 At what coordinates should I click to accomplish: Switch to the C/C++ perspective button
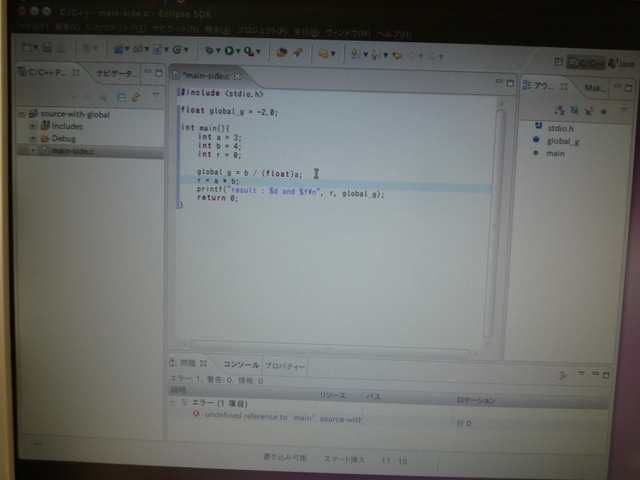click(586, 62)
